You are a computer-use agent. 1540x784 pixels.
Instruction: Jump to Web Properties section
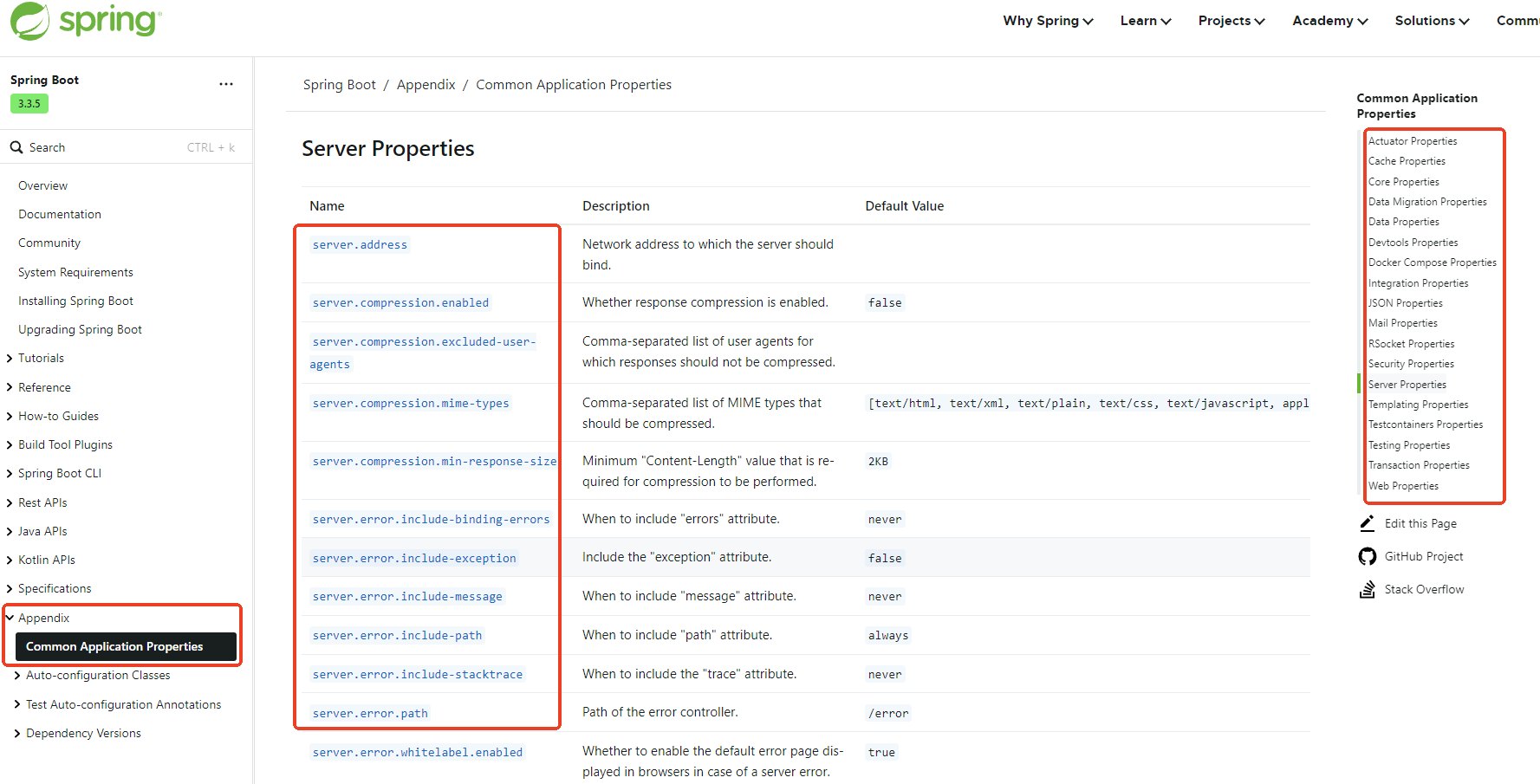coord(1403,486)
